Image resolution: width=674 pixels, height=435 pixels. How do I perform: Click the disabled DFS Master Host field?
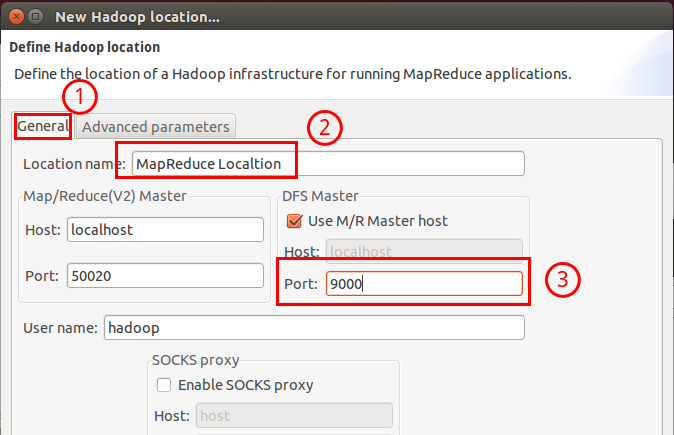pyautogui.click(x=421, y=252)
